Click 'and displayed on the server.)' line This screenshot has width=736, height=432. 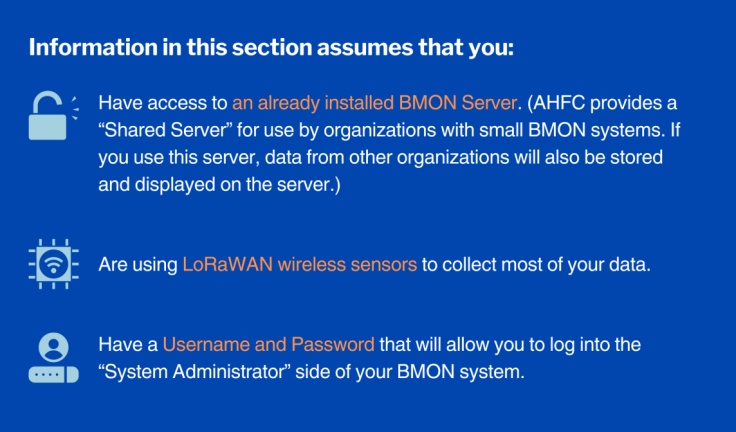[219, 185]
